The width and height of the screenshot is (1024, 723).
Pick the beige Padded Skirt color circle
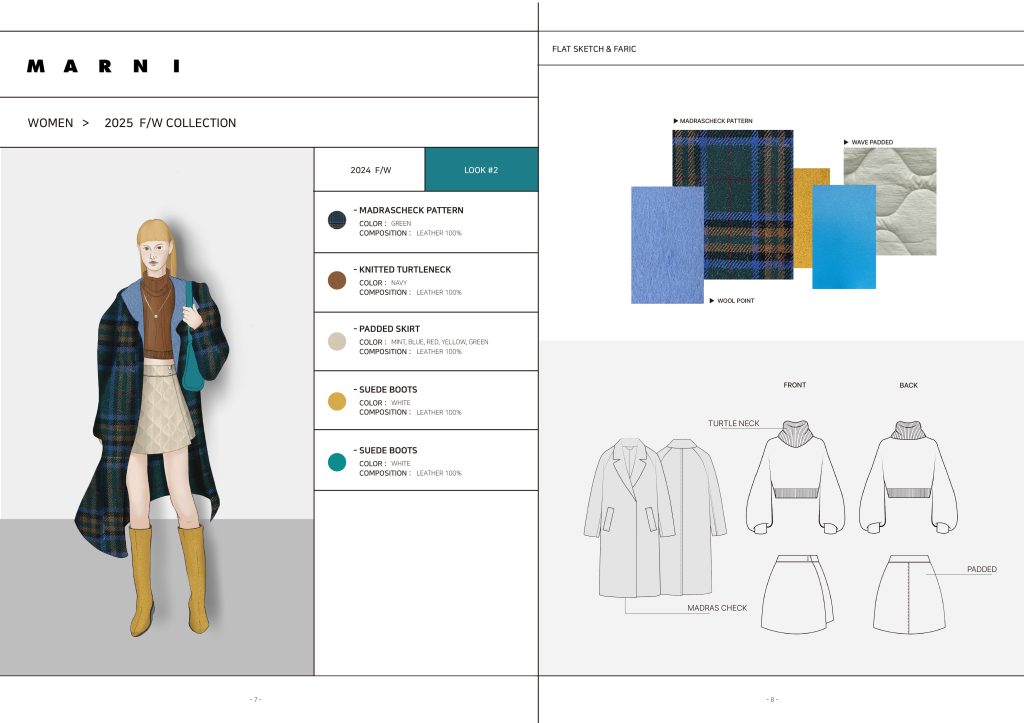tap(337, 340)
